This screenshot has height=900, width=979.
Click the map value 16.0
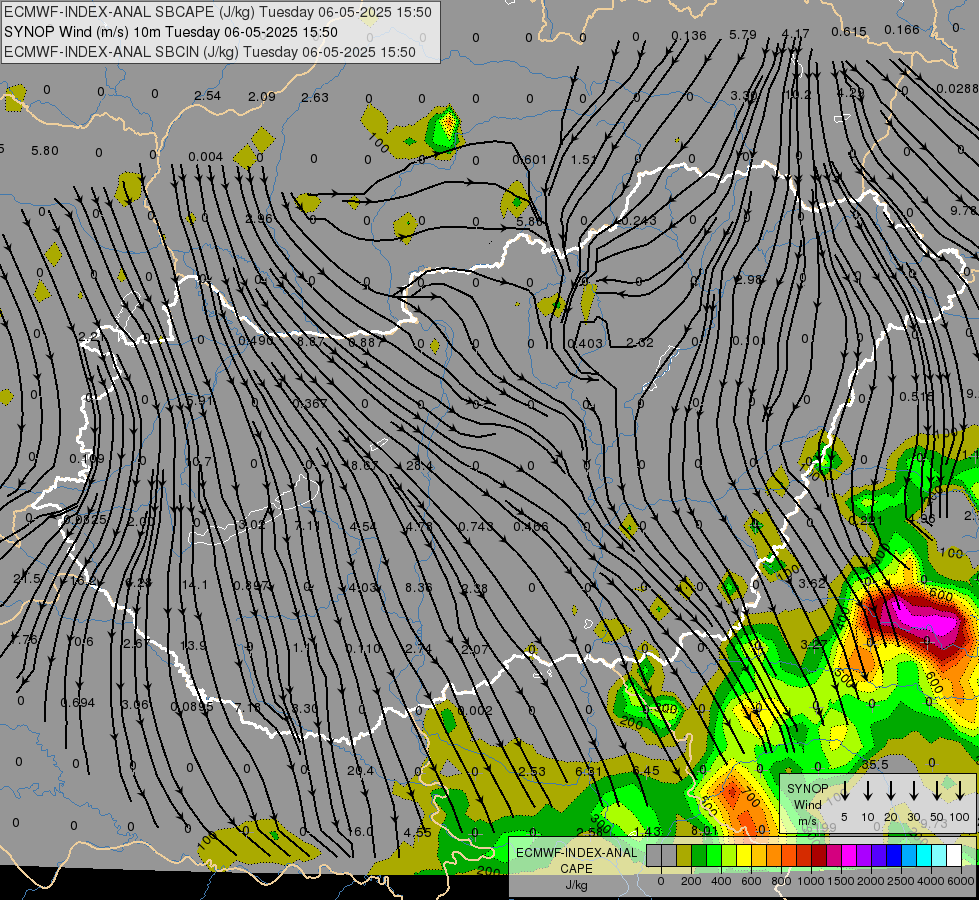tap(360, 831)
